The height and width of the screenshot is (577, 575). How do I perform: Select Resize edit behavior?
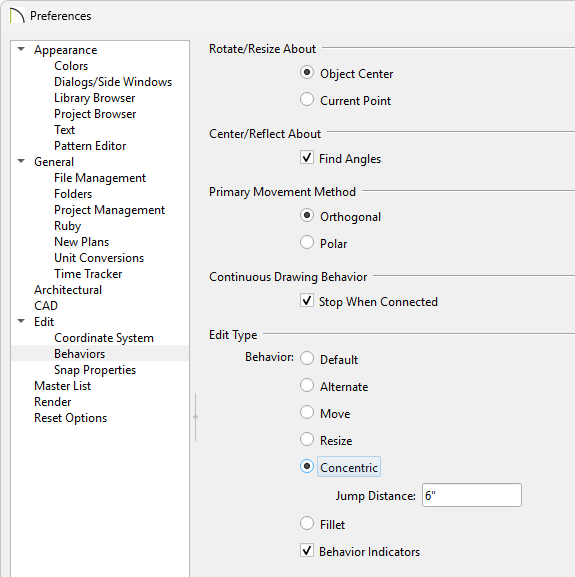pyautogui.click(x=307, y=439)
